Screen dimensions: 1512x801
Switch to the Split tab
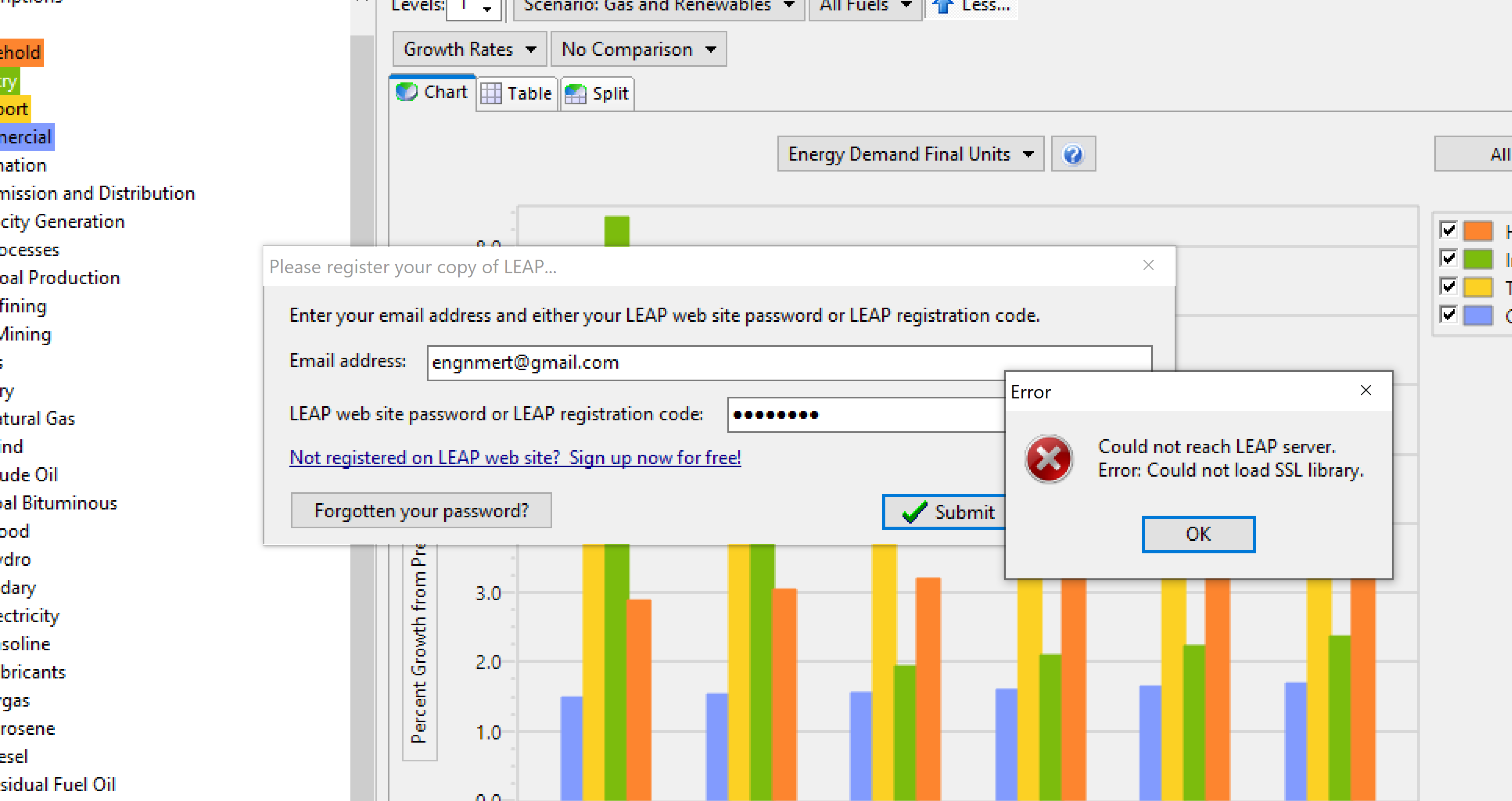click(597, 93)
